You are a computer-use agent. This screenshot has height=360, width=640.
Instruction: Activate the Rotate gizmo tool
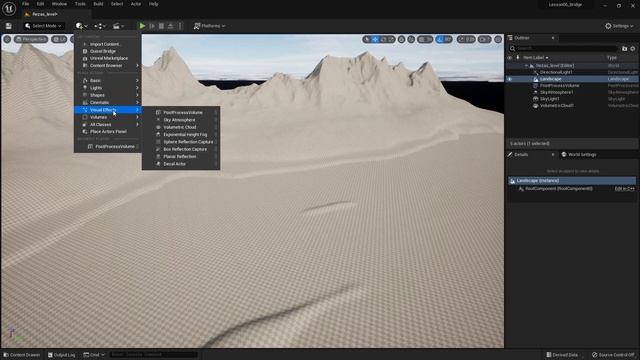(383, 39)
